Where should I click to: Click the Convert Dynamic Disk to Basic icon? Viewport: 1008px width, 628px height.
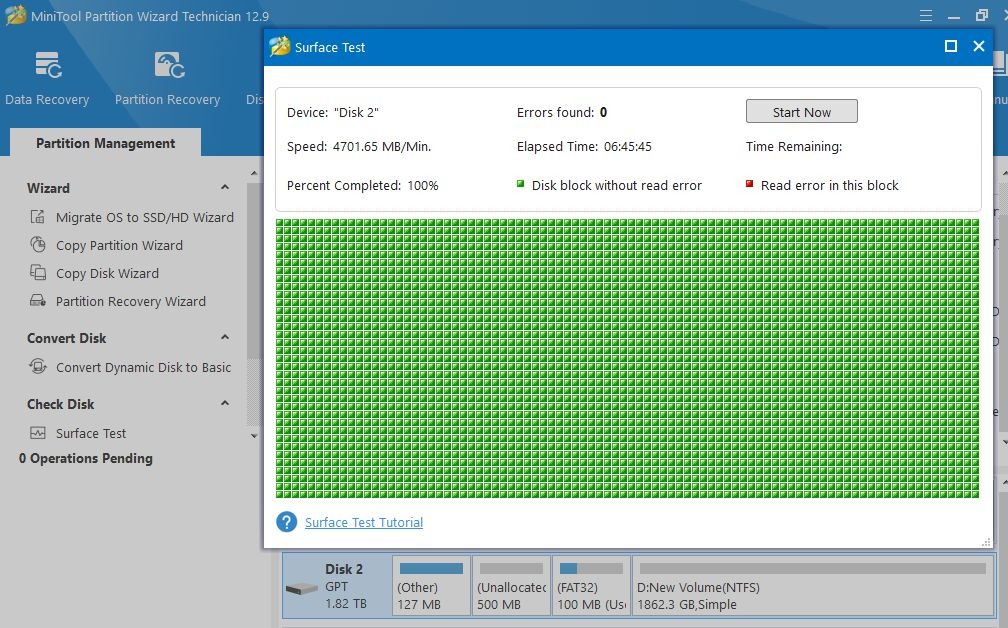(38, 367)
